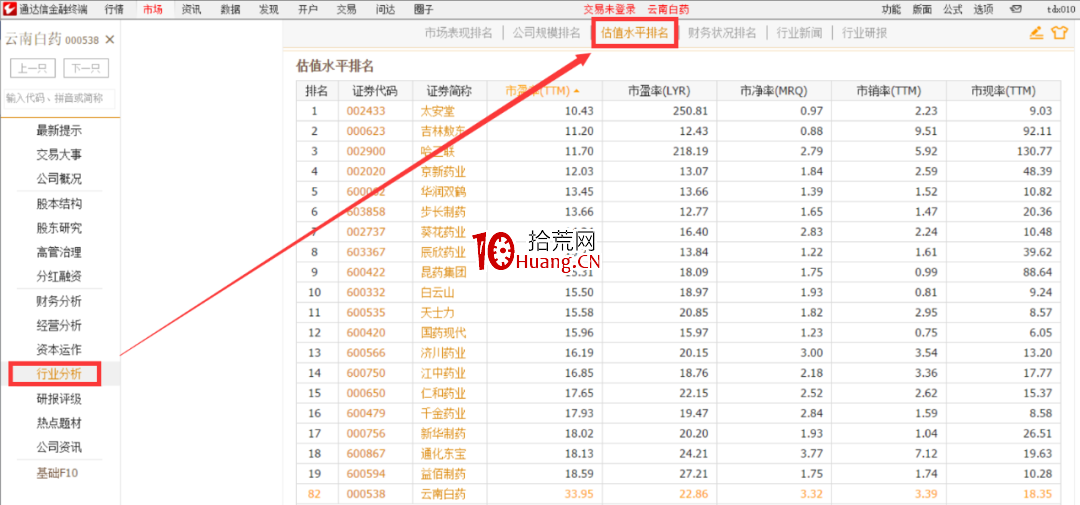Open the 行情 menu

[114, 10]
